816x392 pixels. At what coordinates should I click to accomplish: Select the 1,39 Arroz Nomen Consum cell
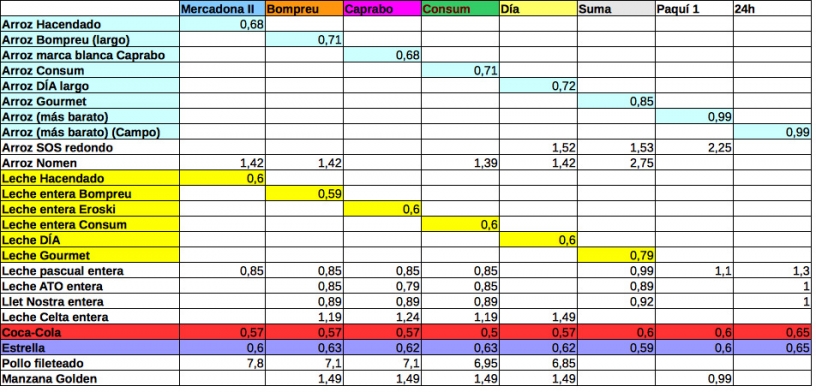461,163
